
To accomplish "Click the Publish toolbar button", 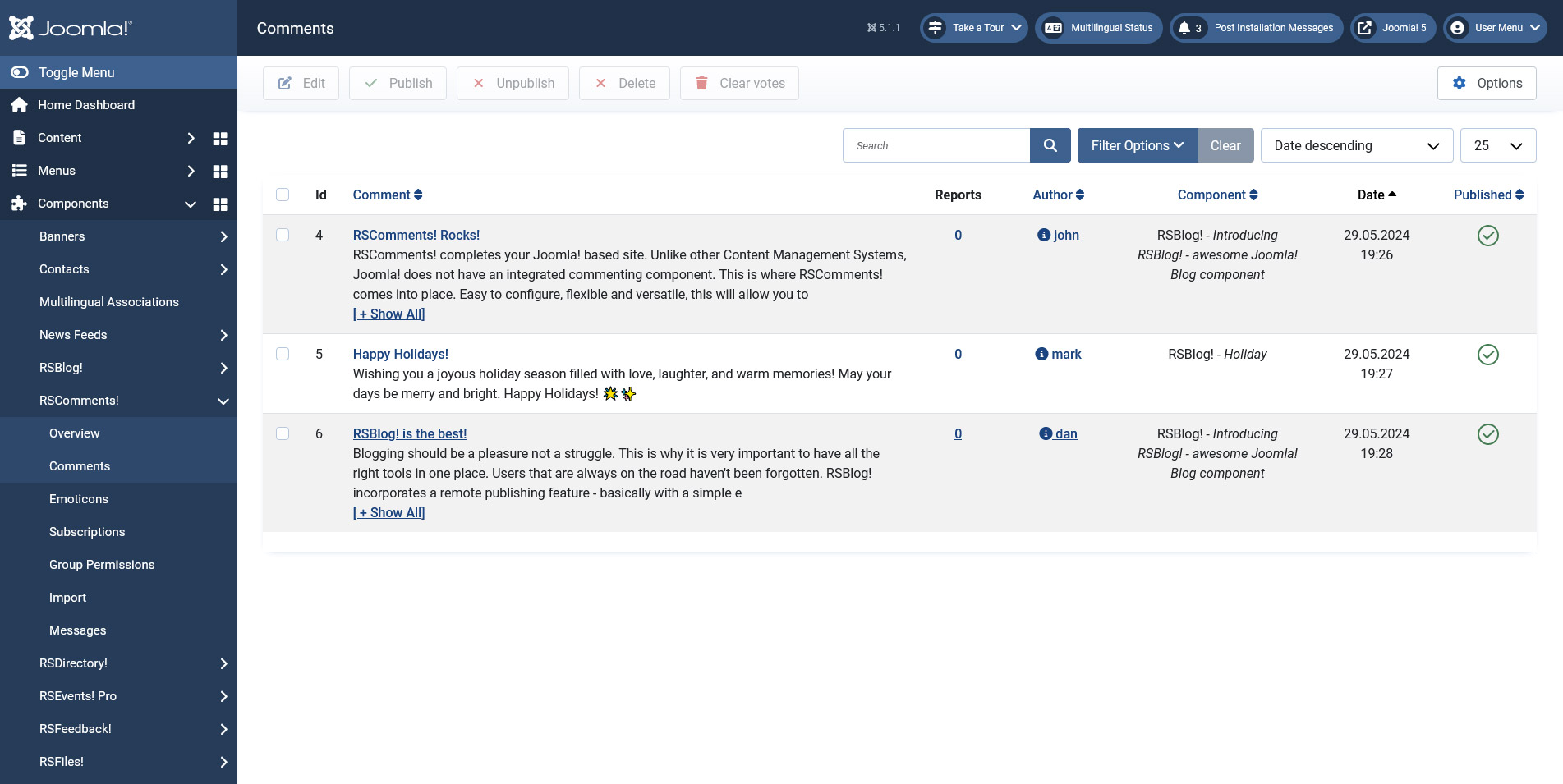I will (398, 83).
